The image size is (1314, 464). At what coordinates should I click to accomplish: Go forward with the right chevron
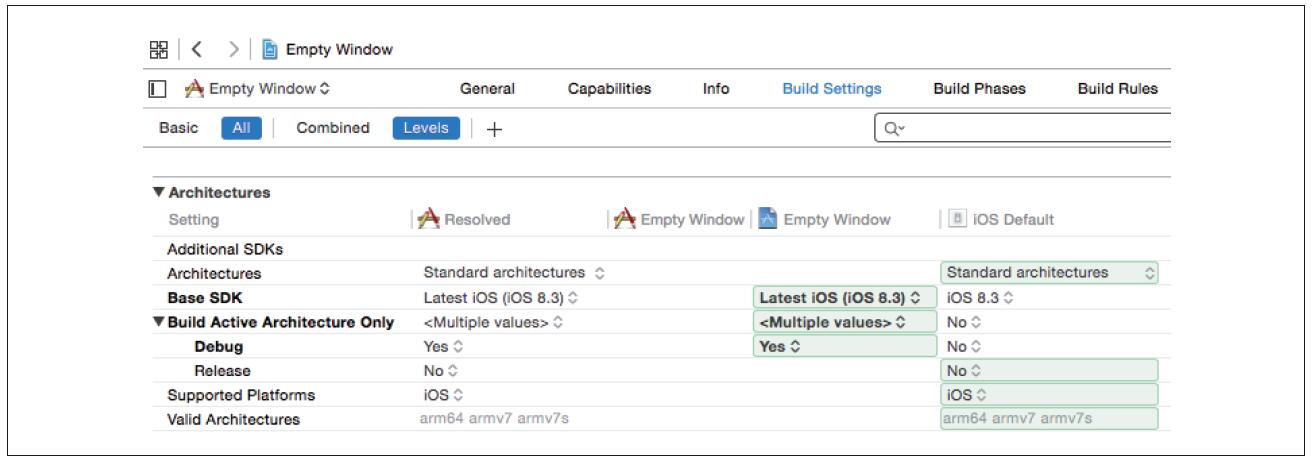233,49
